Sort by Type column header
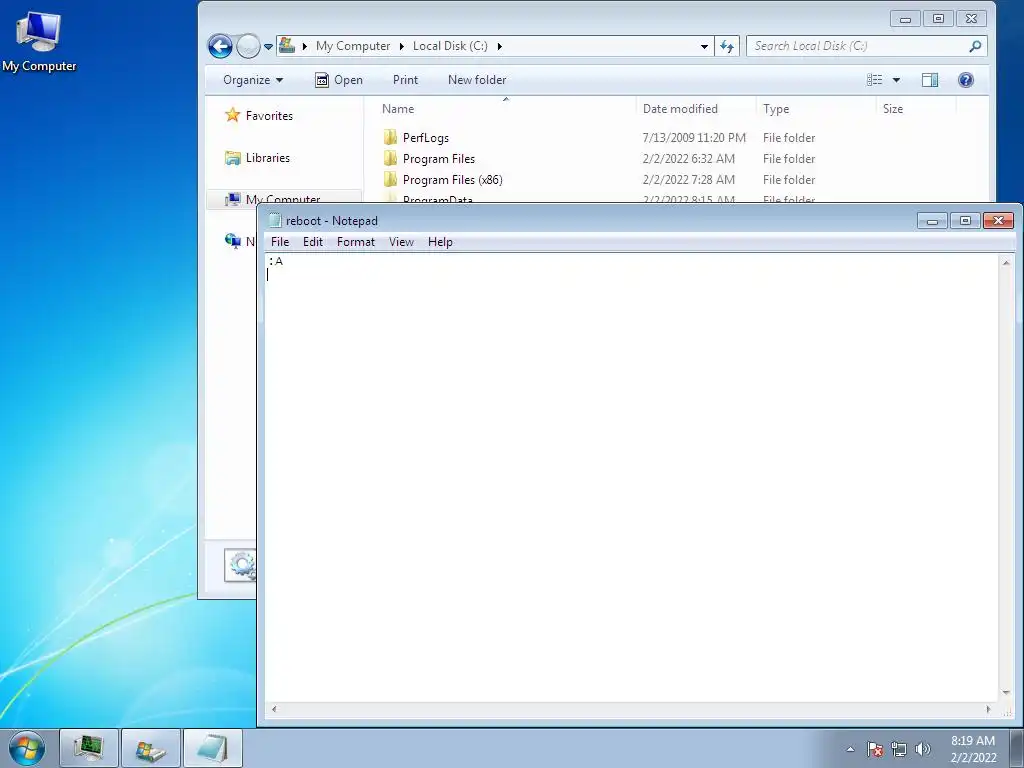 [776, 109]
